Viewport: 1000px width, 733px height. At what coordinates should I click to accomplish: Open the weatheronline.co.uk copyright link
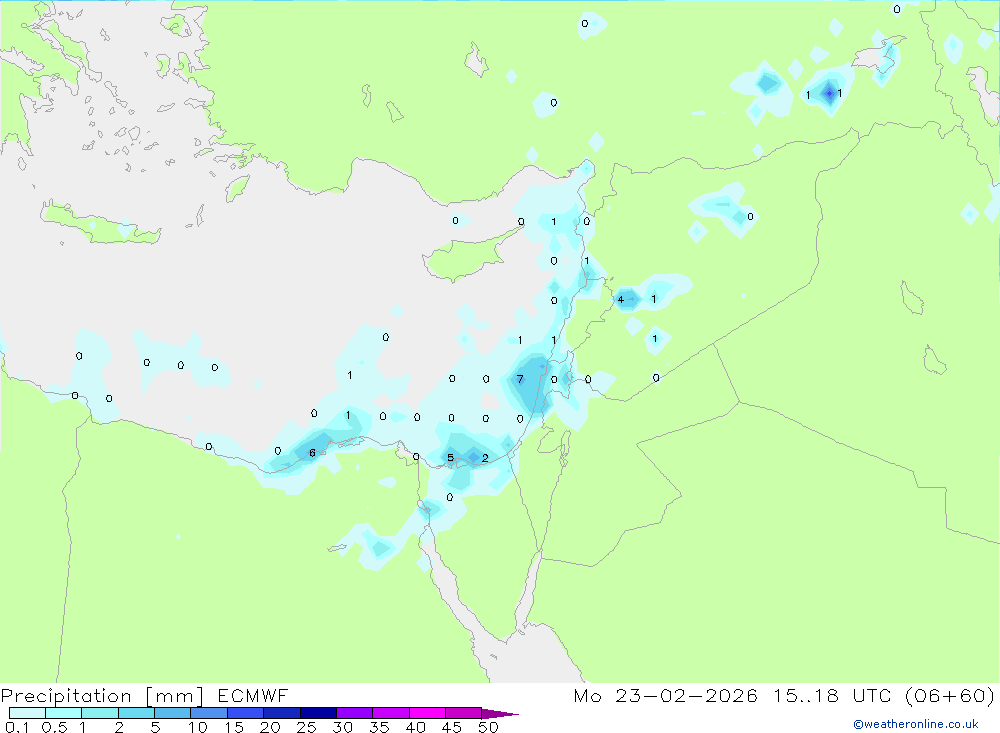[x=915, y=724]
